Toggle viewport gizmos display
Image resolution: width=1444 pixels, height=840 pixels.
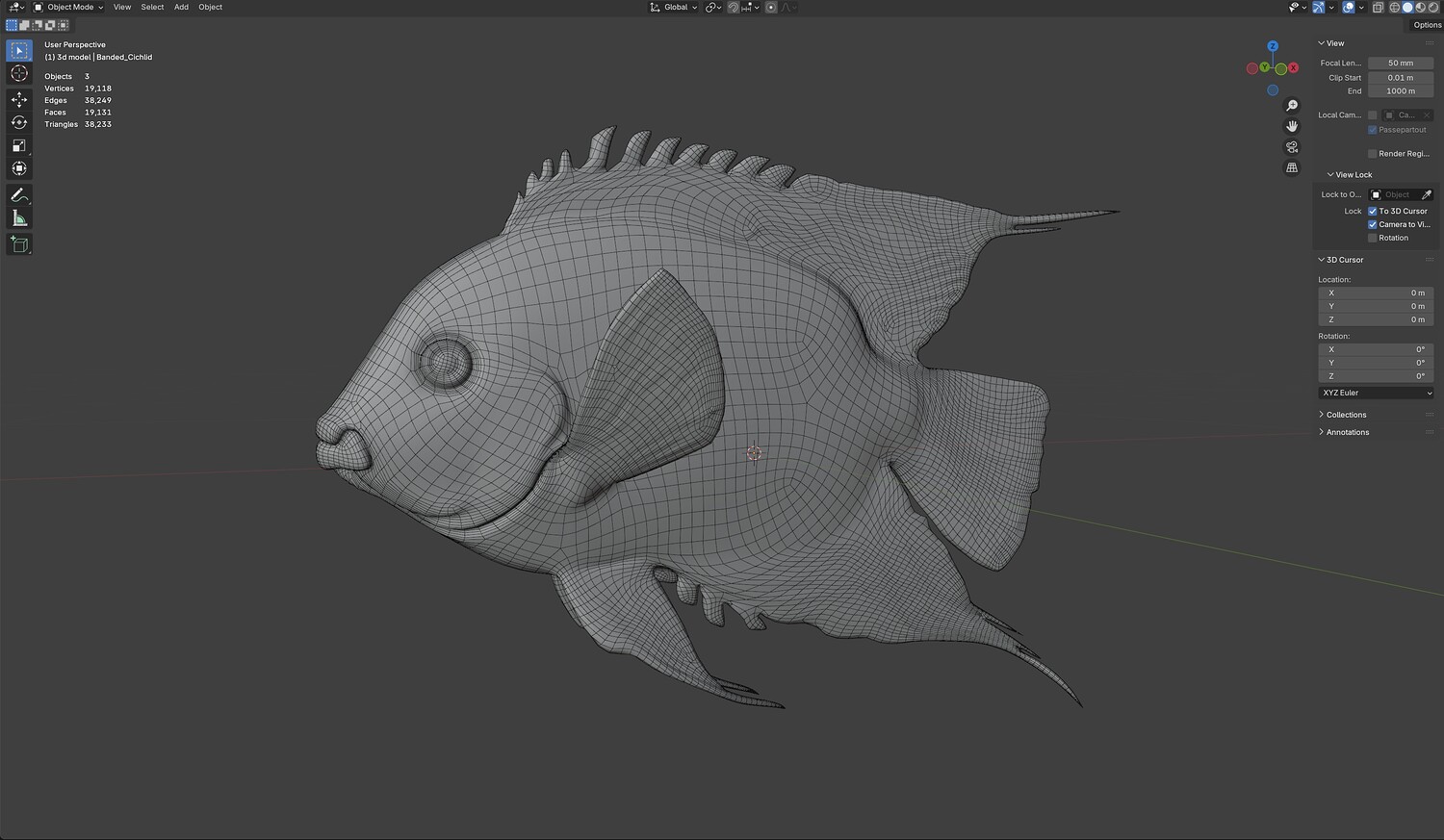click(1319, 7)
